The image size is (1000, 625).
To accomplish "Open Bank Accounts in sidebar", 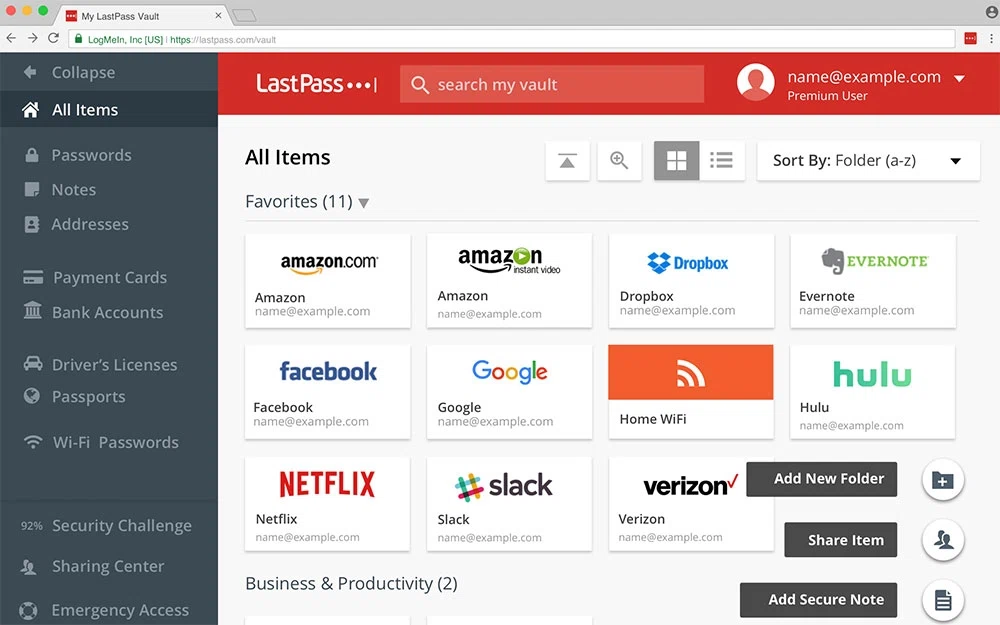I will (x=107, y=312).
